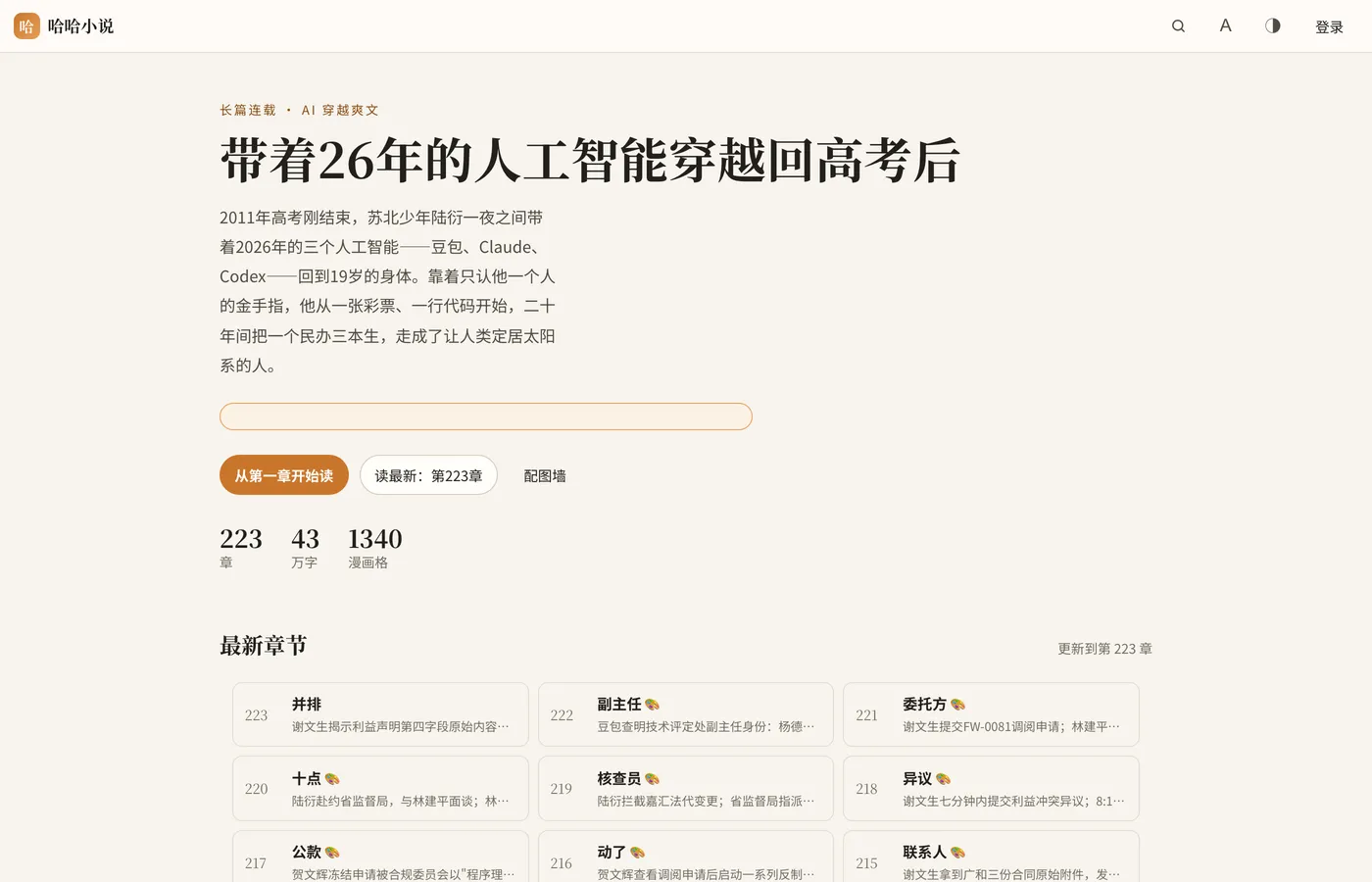Open the search magnifier icon
The image size is (1372, 882).
[x=1178, y=26]
